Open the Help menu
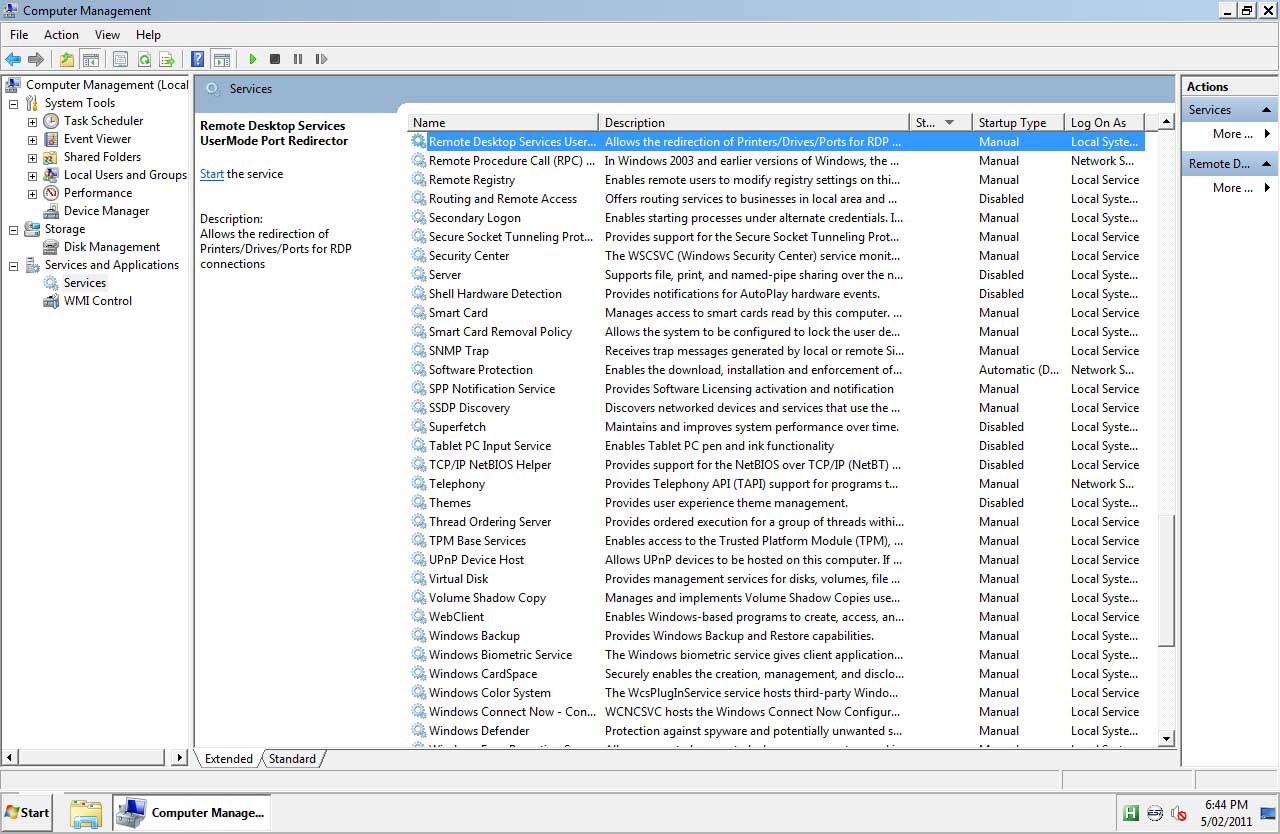The width and height of the screenshot is (1280, 834). pyautogui.click(x=148, y=35)
